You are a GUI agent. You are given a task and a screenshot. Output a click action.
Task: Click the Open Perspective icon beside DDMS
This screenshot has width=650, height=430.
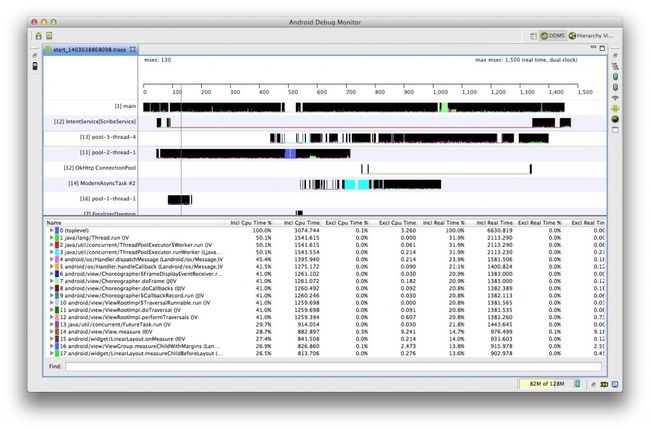click(534, 36)
